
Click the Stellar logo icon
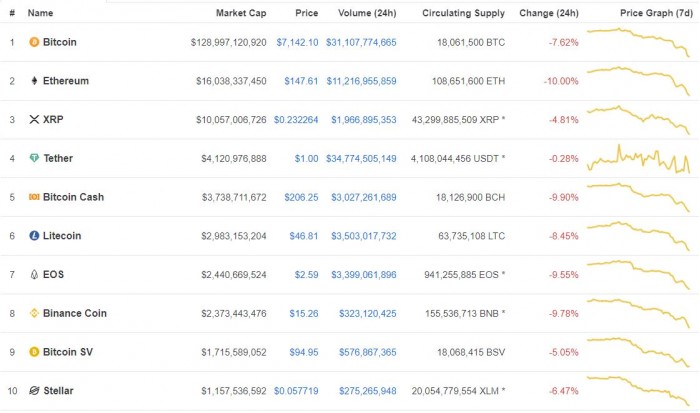[x=34, y=390]
